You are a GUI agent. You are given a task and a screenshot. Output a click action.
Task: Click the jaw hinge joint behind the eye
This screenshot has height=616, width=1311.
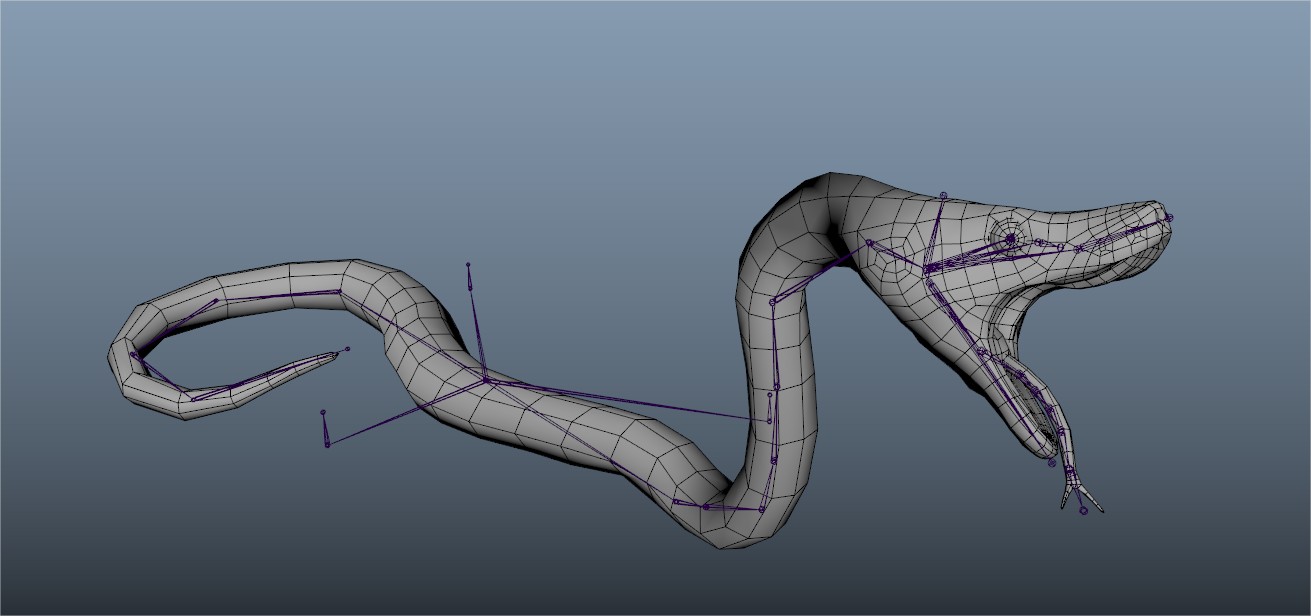[x=927, y=269]
